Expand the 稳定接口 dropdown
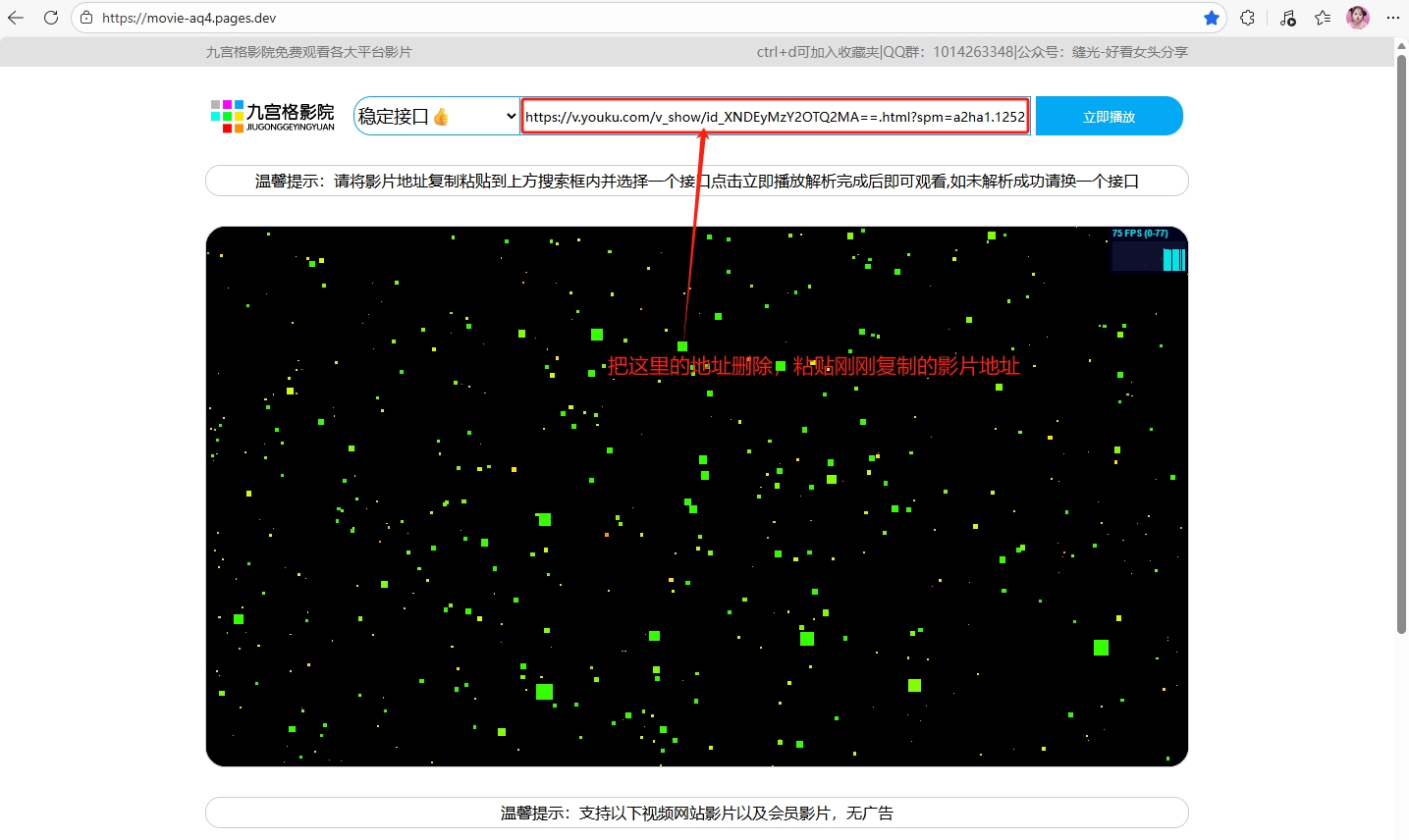 click(x=436, y=116)
